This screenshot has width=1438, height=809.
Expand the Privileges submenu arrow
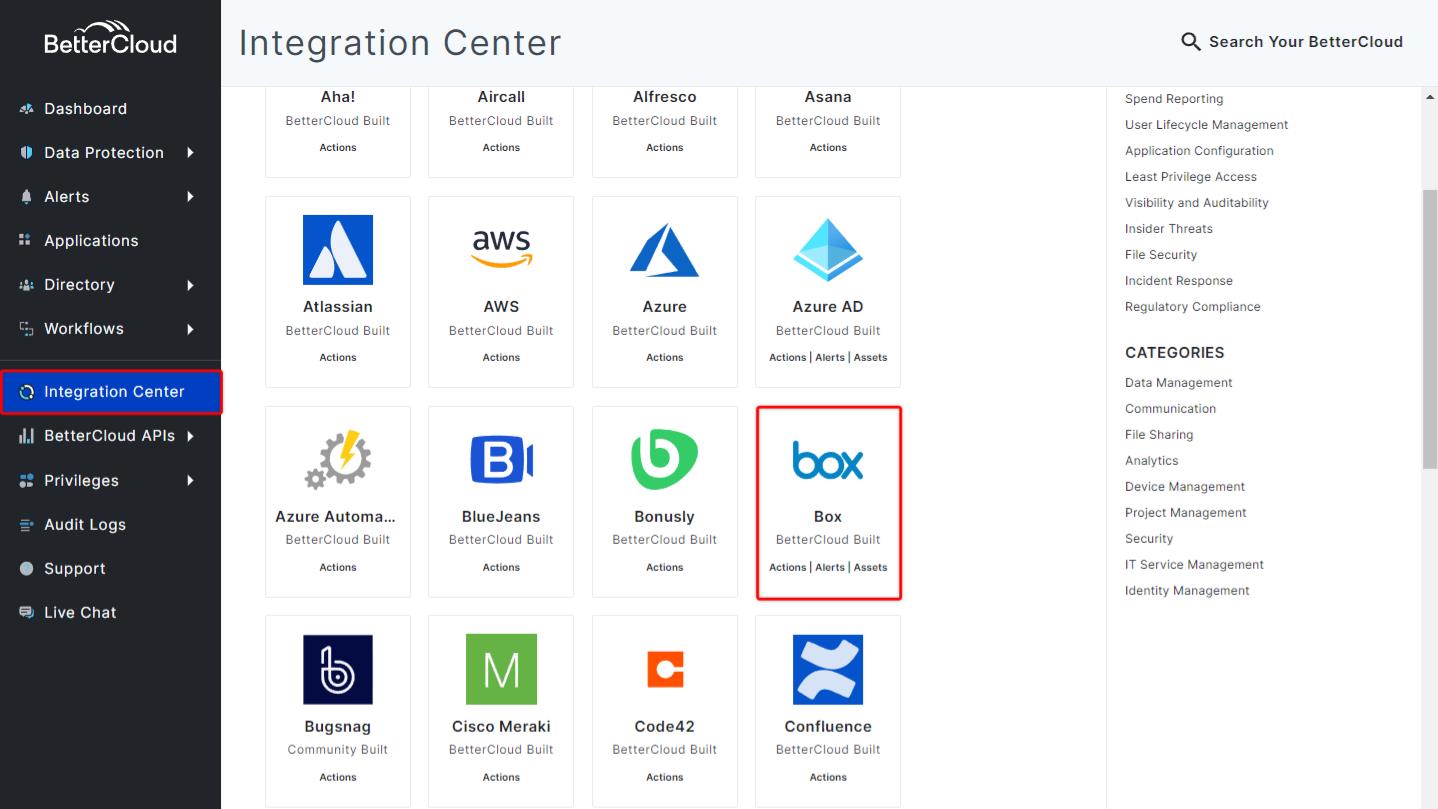coord(190,481)
